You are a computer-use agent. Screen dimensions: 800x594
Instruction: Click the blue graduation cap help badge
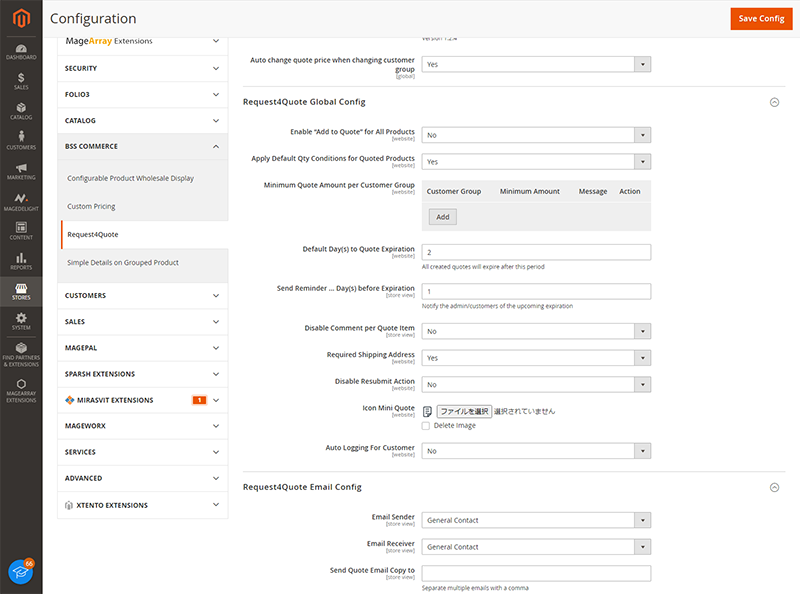[21, 572]
